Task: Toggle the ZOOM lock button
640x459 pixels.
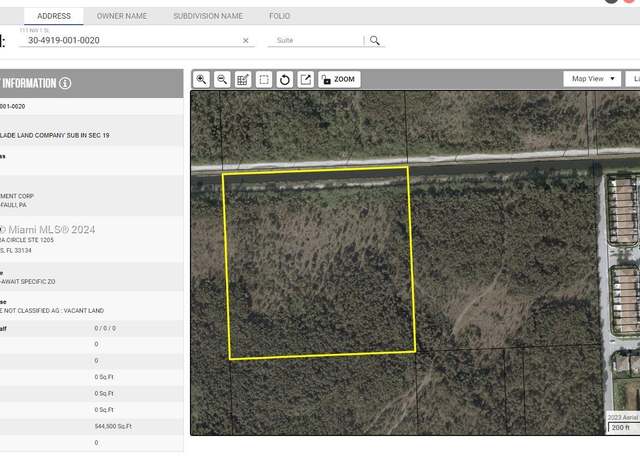Action: 339,79
